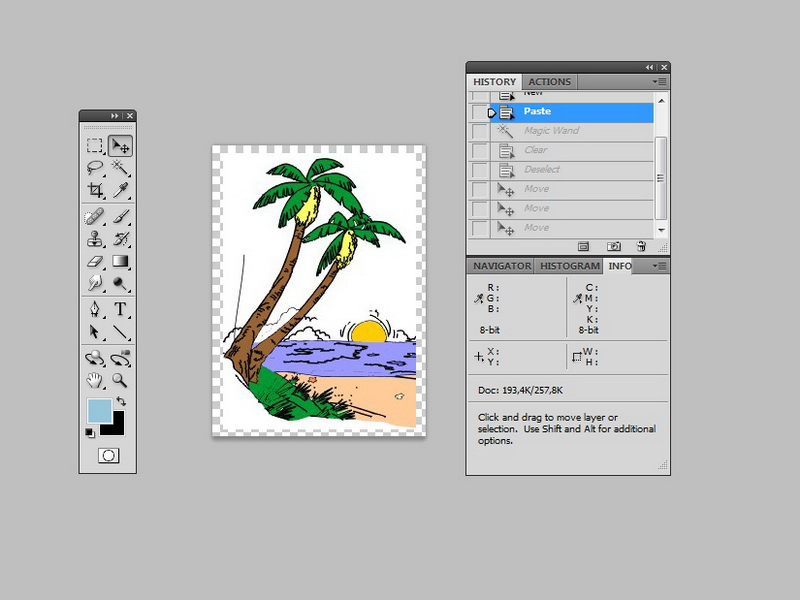Click the palm tree beach image canvas
This screenshot has width=800, height=600.
pyautogui.click(x=319, y=291)
